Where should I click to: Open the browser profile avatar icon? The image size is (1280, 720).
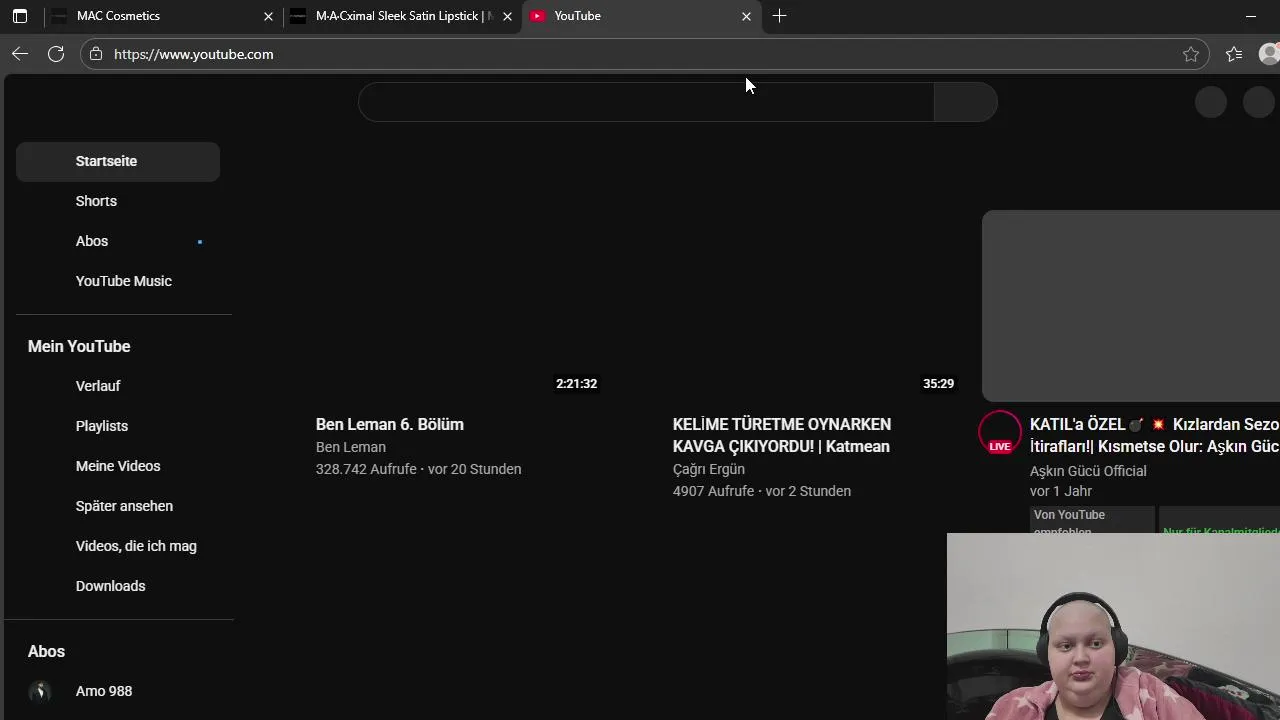pyautogui.click(x=1269, y=54)
